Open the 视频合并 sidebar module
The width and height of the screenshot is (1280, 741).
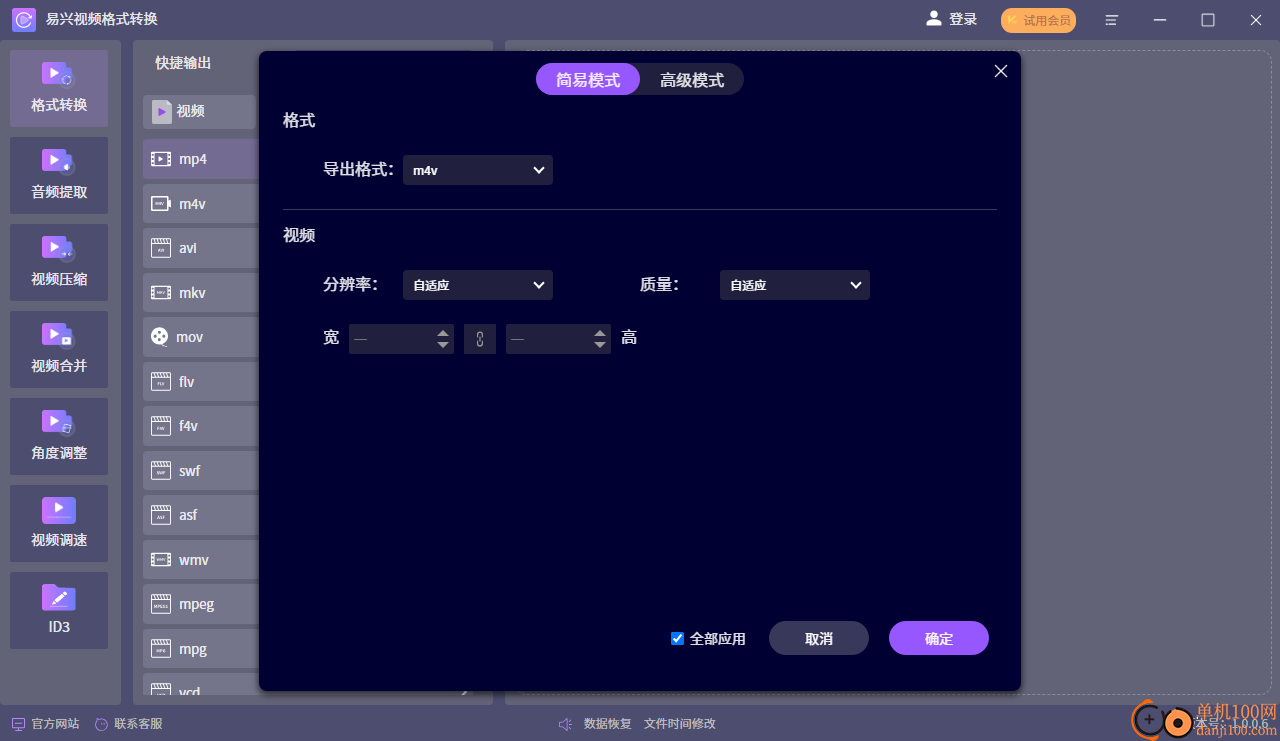click(x=59, y=349)
